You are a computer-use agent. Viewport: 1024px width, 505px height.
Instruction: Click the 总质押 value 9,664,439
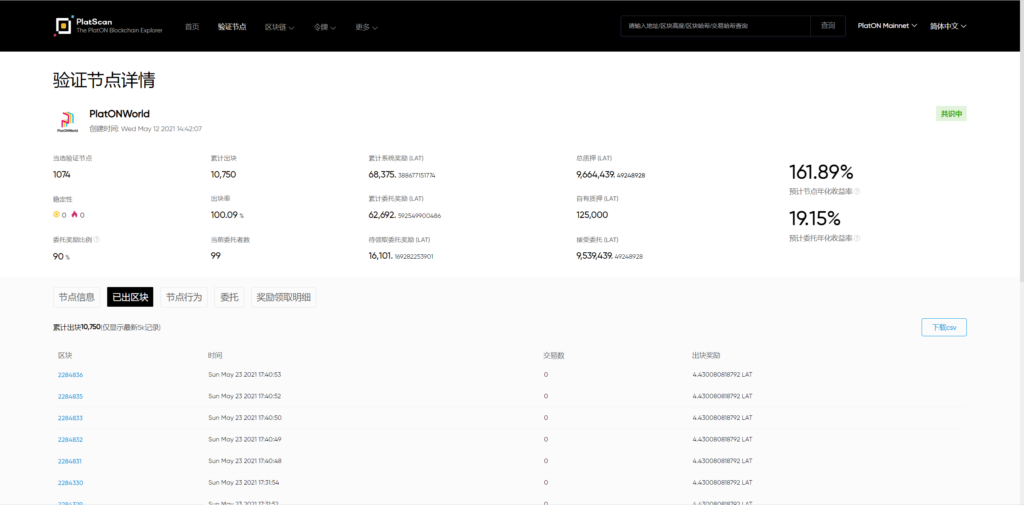(611, 174)
